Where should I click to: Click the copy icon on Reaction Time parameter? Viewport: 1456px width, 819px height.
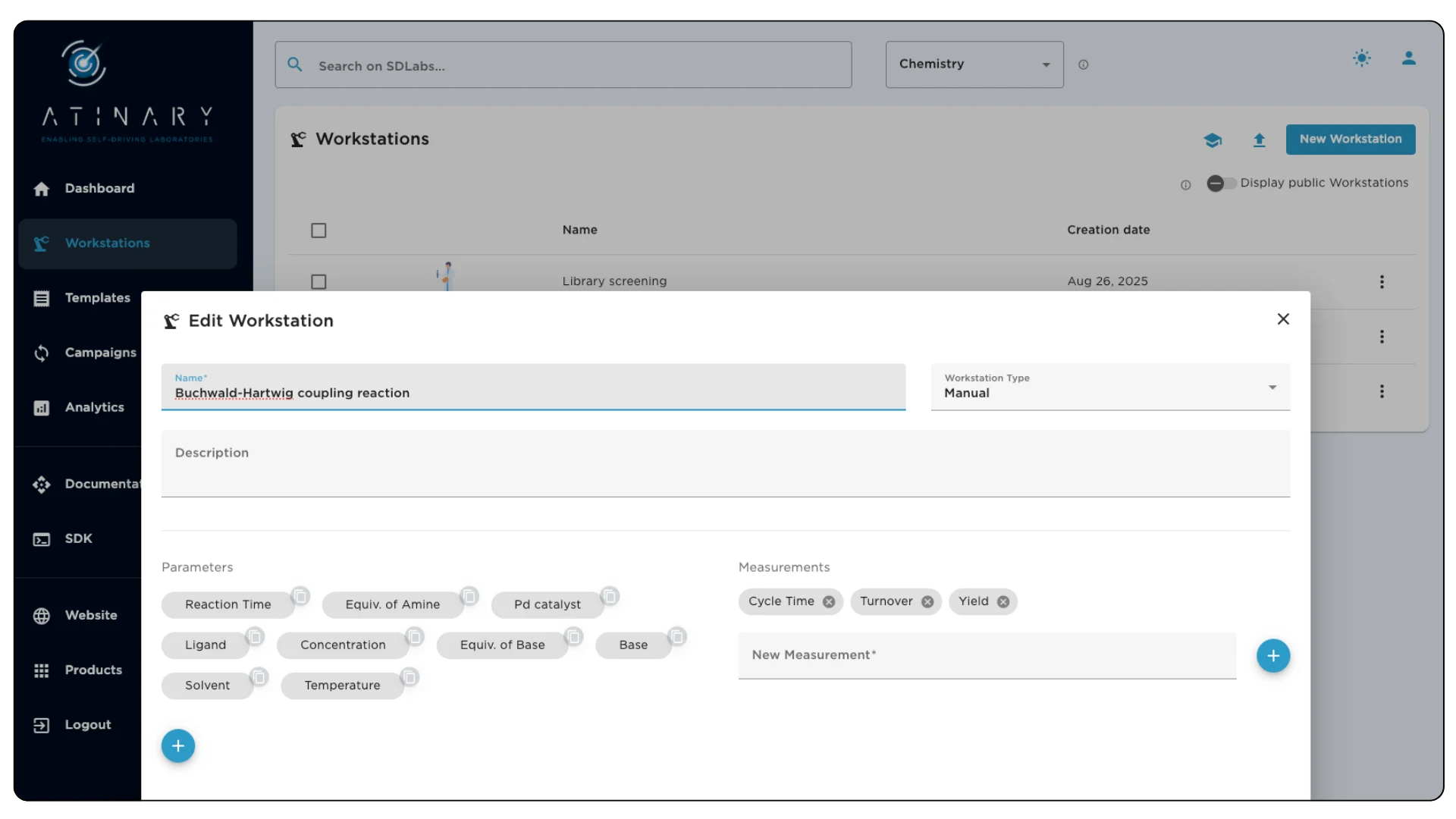click(x=300, y=596)
